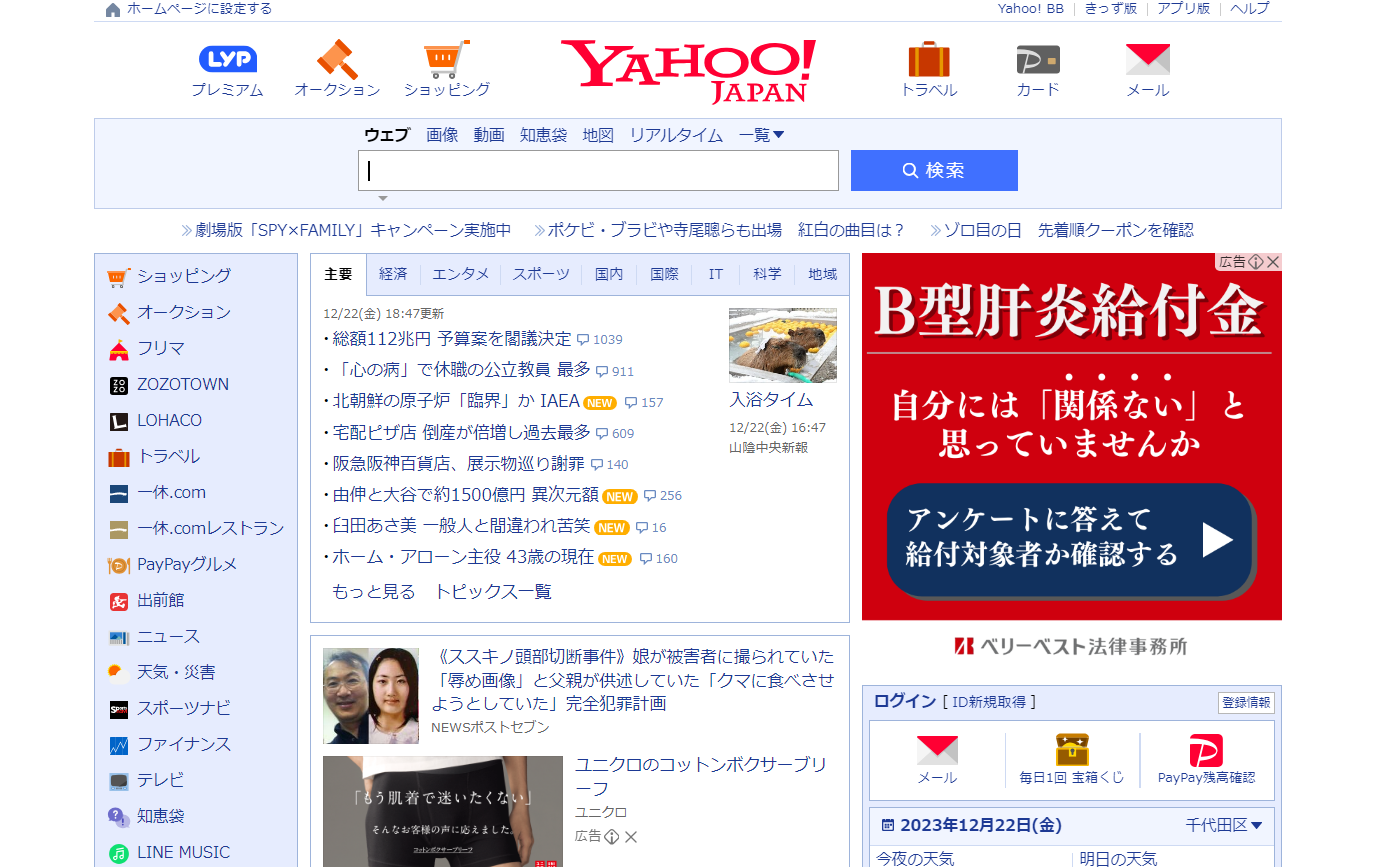Select the IT news tab
The height and width of the screenshot is (867, 1376).
click(x=716, y=274)
